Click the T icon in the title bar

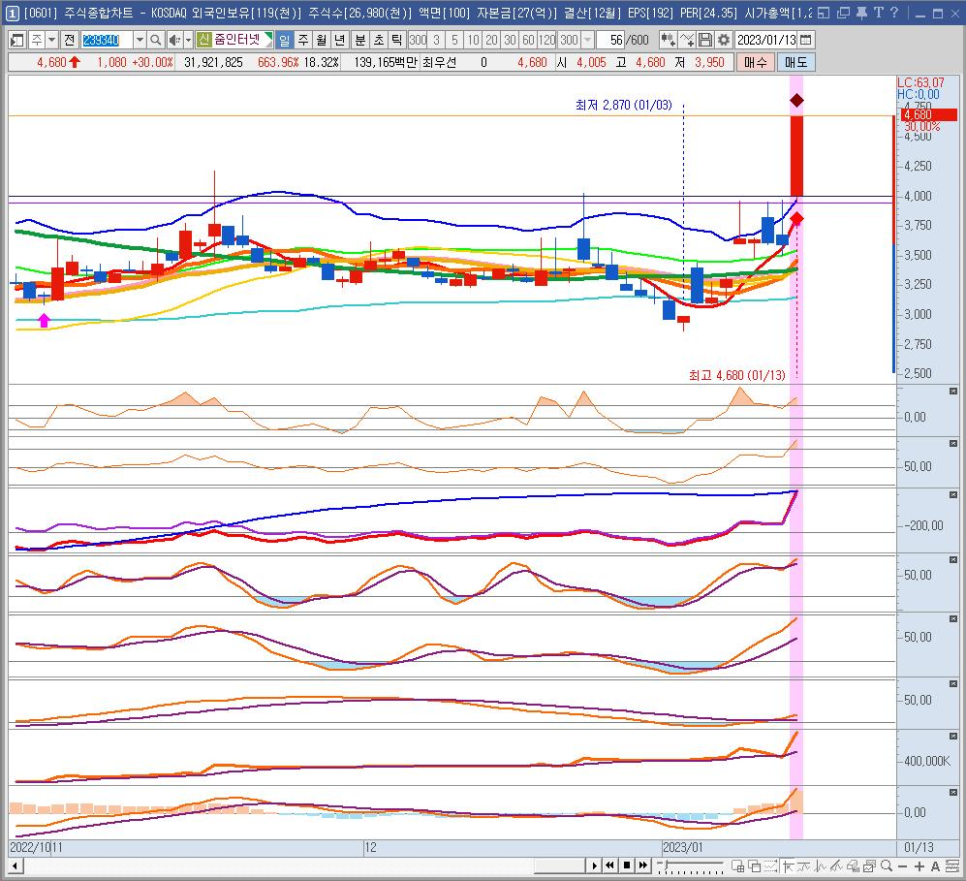pyautogui.click(x=878, y=12)
